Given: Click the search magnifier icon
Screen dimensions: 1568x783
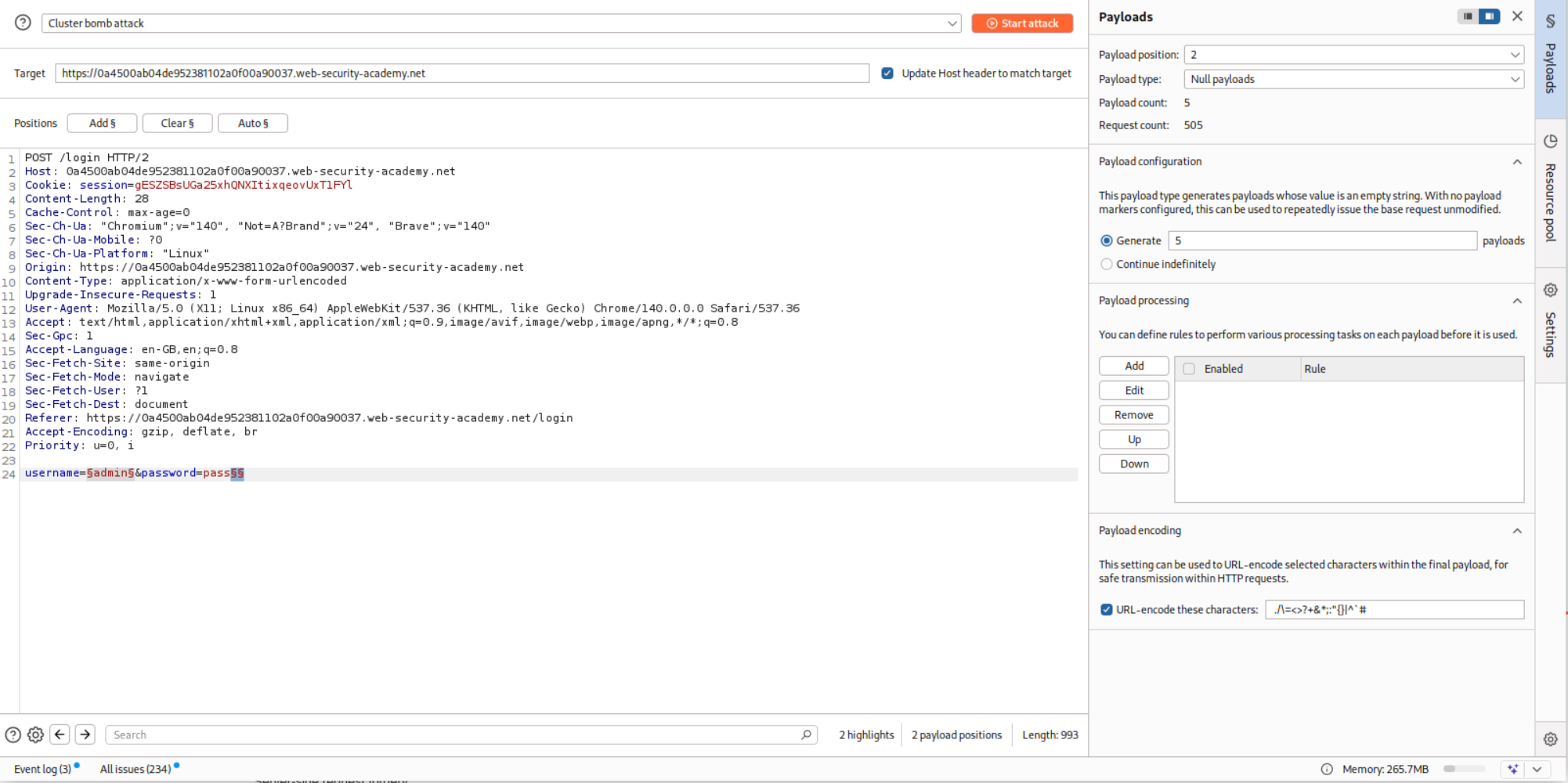Looking at the screenshot, I should click(x=806, y=734).
